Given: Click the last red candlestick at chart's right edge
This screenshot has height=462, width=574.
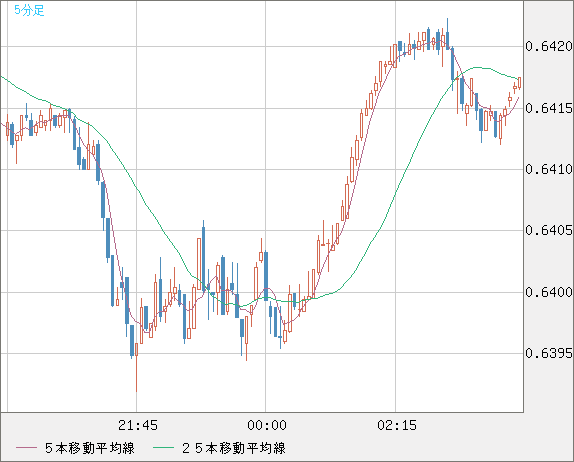Looking at the screenshot, I should (x=519, y=83).
